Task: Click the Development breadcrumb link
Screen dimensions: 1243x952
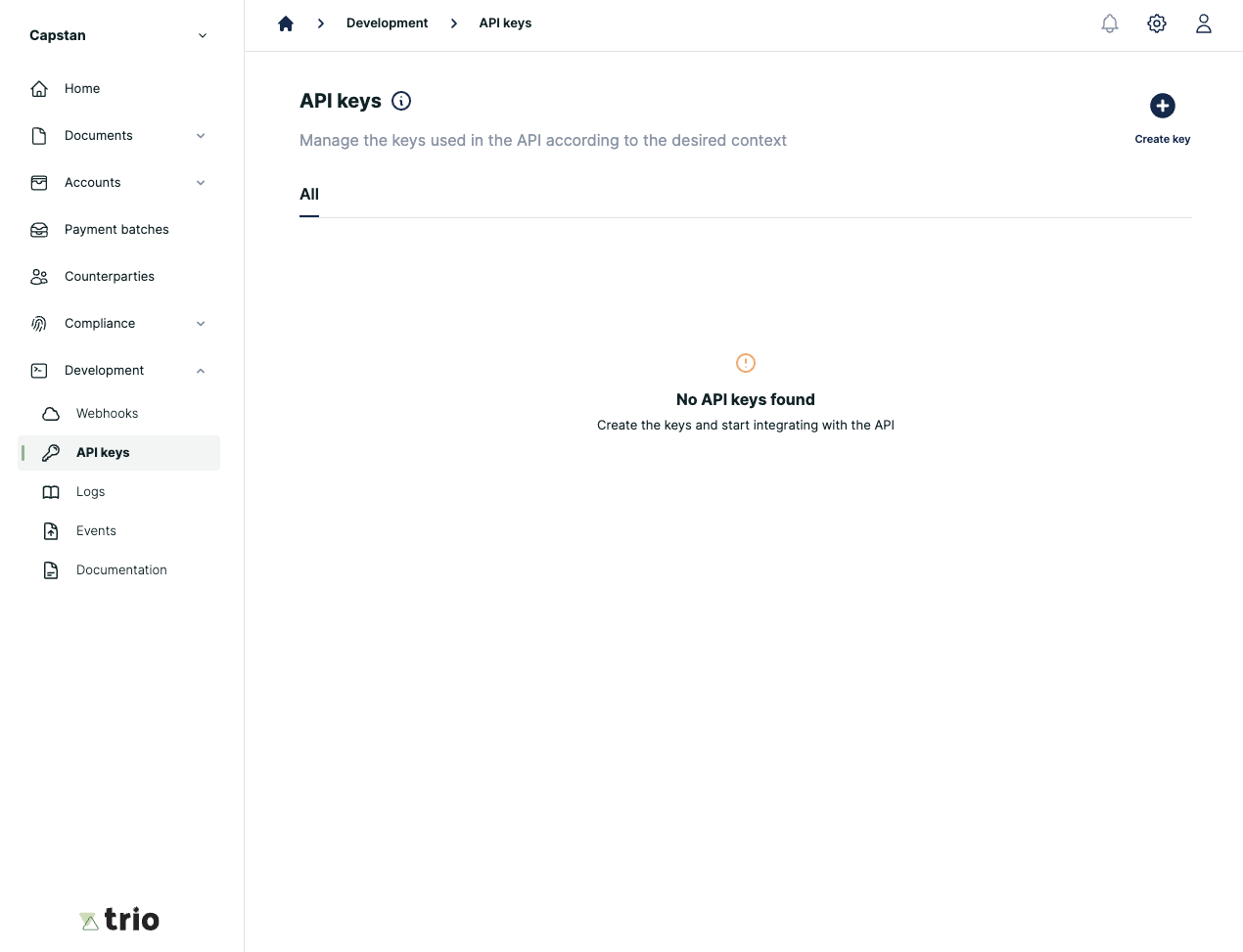Action: coord(387,23)
